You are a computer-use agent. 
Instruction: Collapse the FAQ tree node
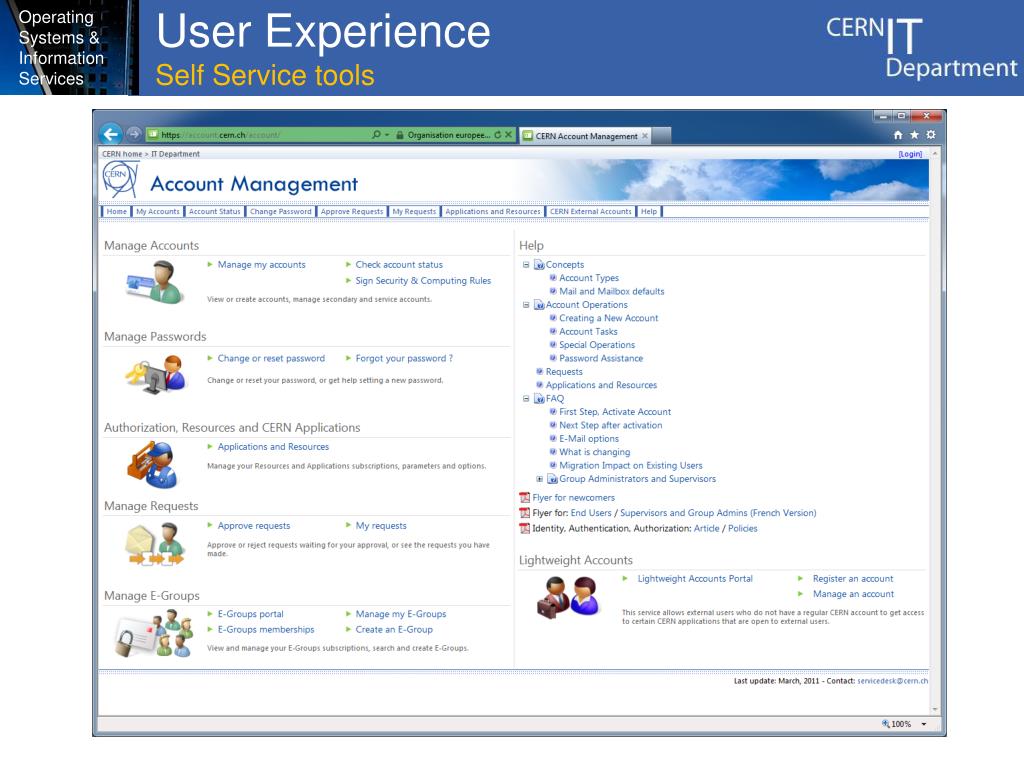[x=526, y=398]
